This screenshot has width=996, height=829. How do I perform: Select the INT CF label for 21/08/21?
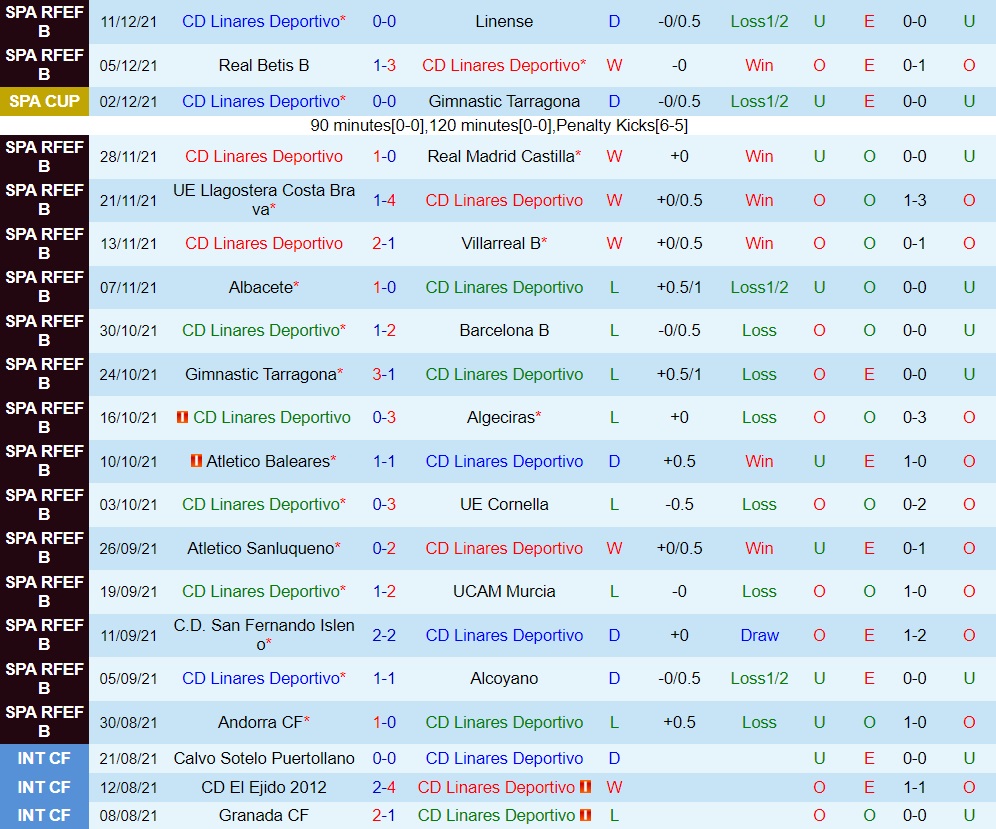[x=44, y=758]
